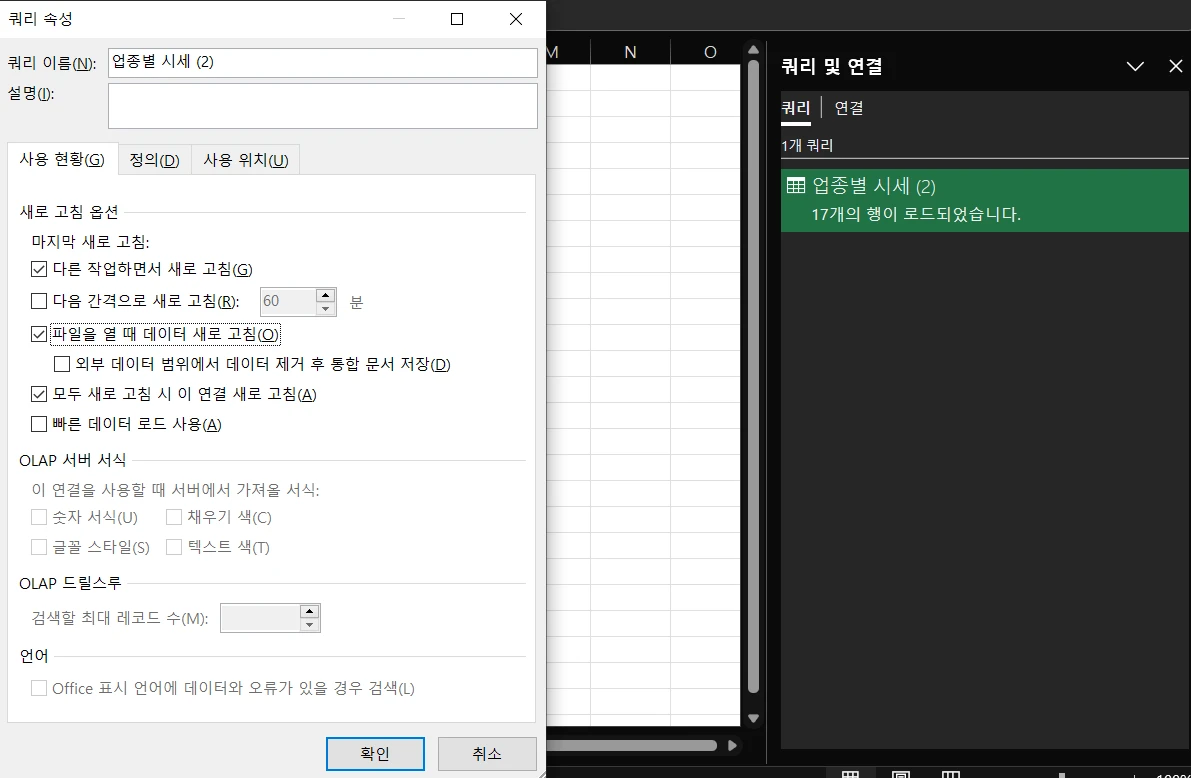Switch to Page Layout view icon
The width and height of the screenshot is (1191, 778).
coord(901,774)
